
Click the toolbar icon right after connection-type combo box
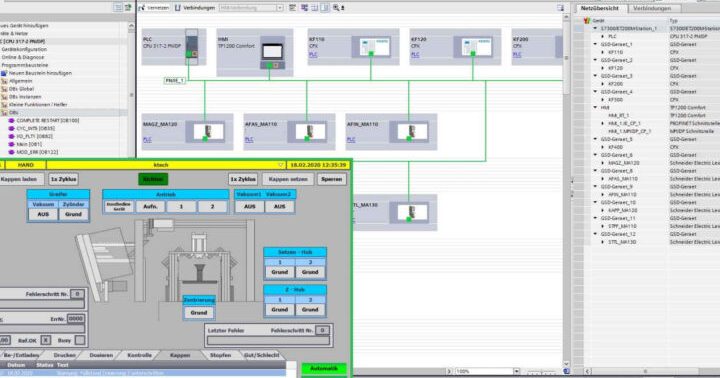click(x=292, y=8)
